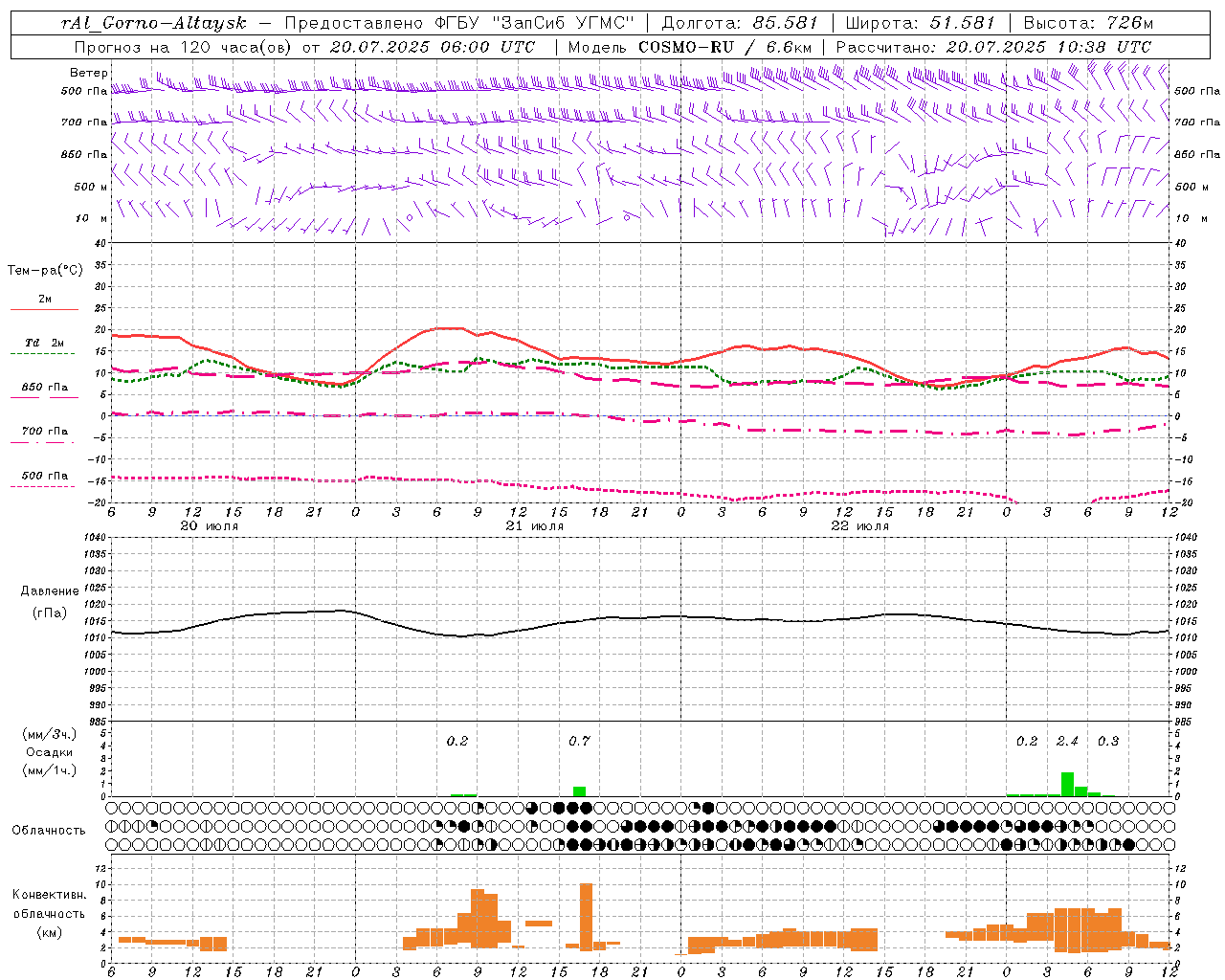Click the Облачность cloudiness section label
The image size is (1225, 980).
pos(49,830)
